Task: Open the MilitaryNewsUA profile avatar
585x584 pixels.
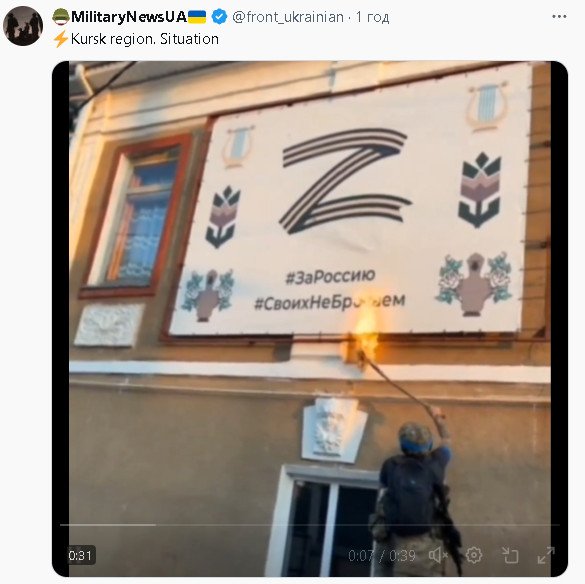Action: click(23, 26)
